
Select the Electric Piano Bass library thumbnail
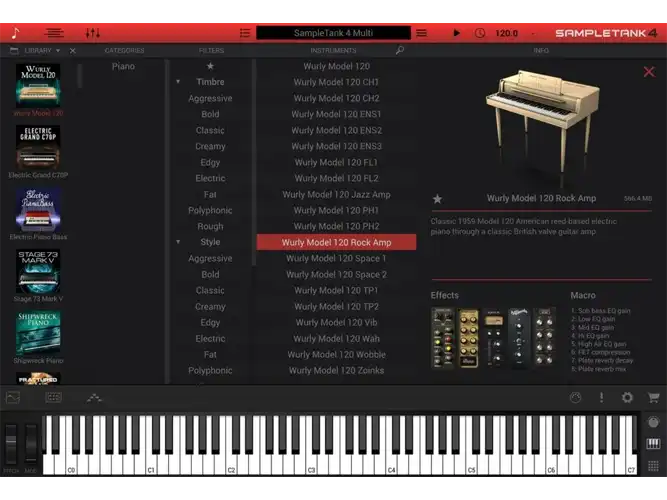(38, 210)
